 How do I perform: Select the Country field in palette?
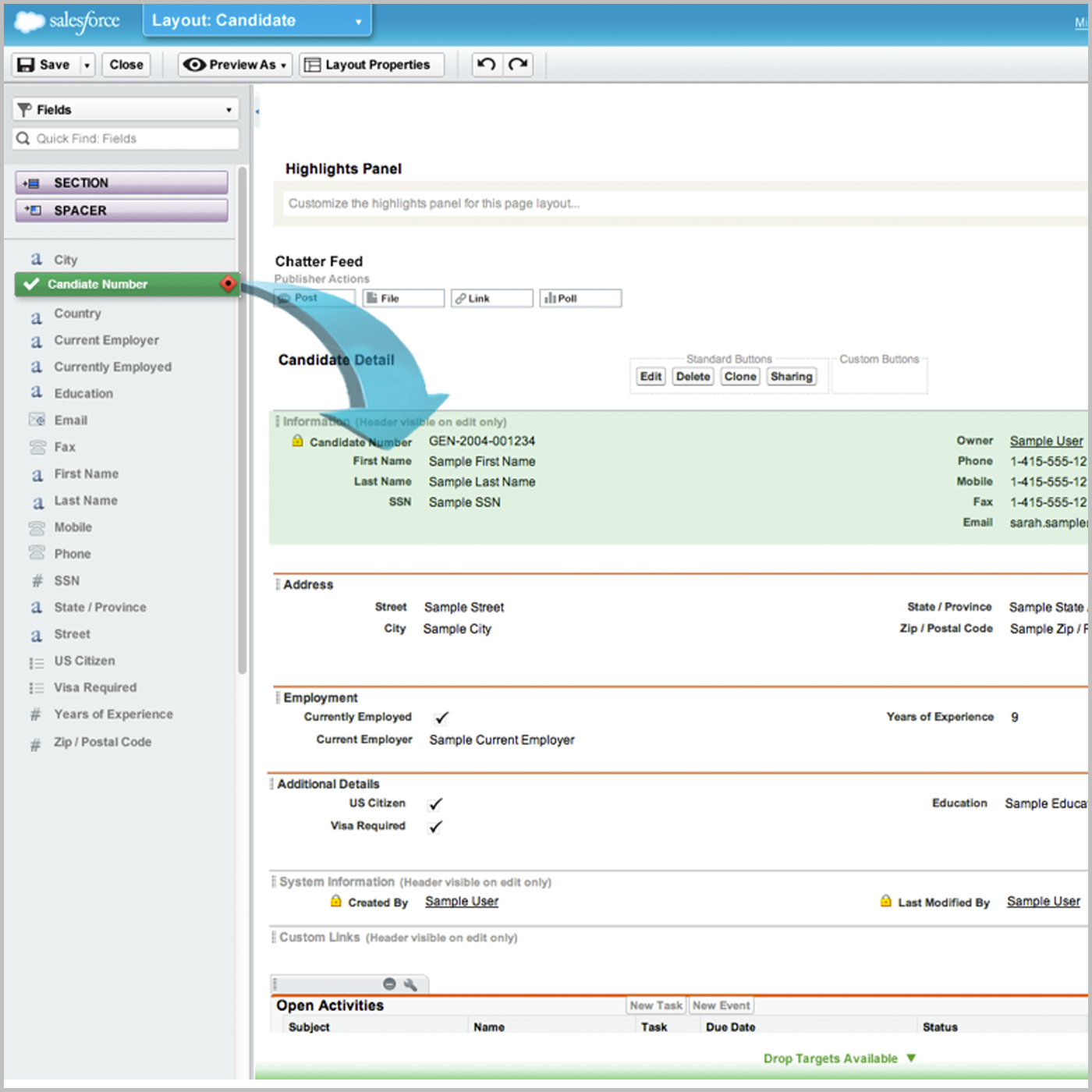pyautogui.click(x=77, y=314)
